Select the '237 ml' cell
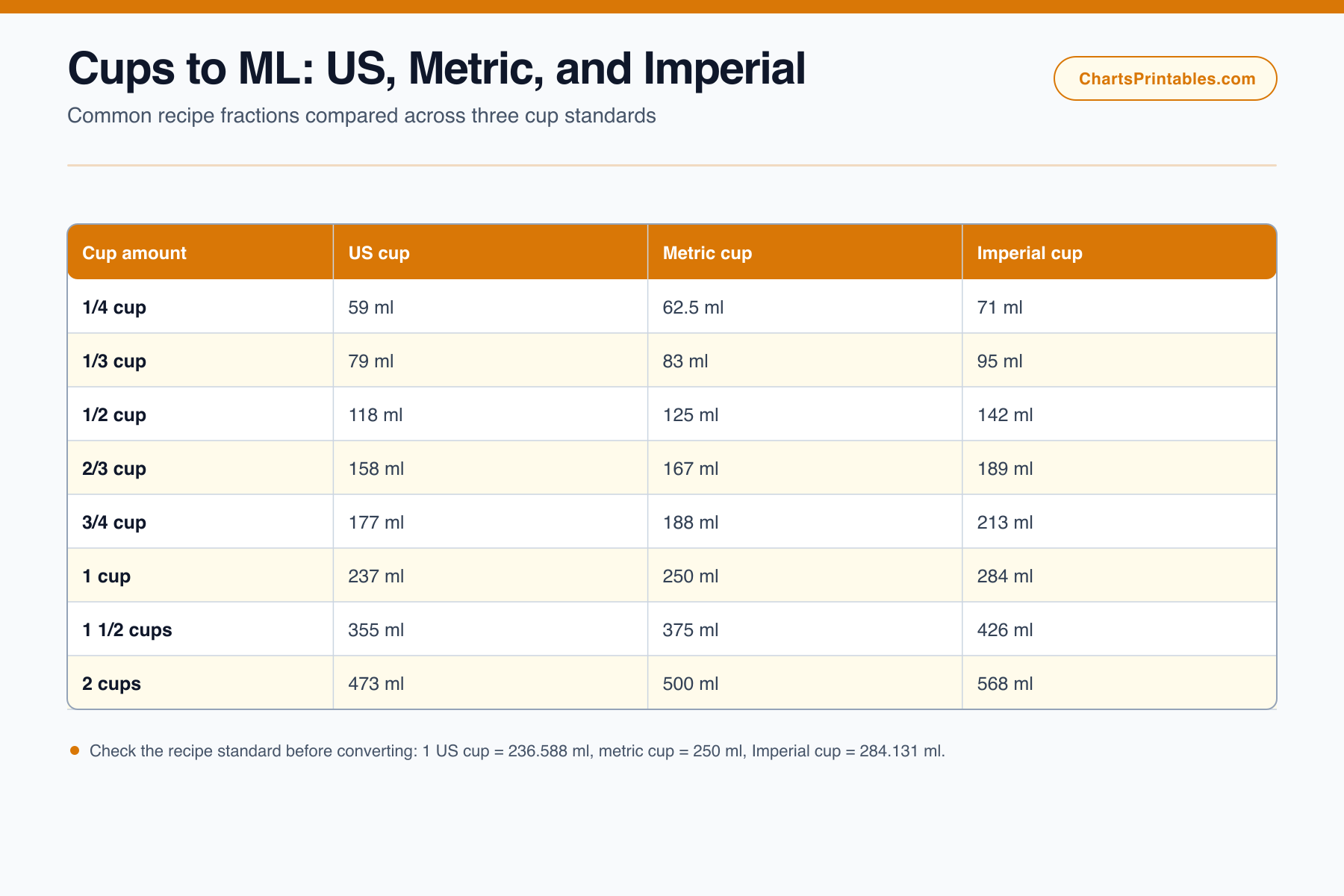The height and width of the screenshot is (896, 1344). click(x=491, y=575)
